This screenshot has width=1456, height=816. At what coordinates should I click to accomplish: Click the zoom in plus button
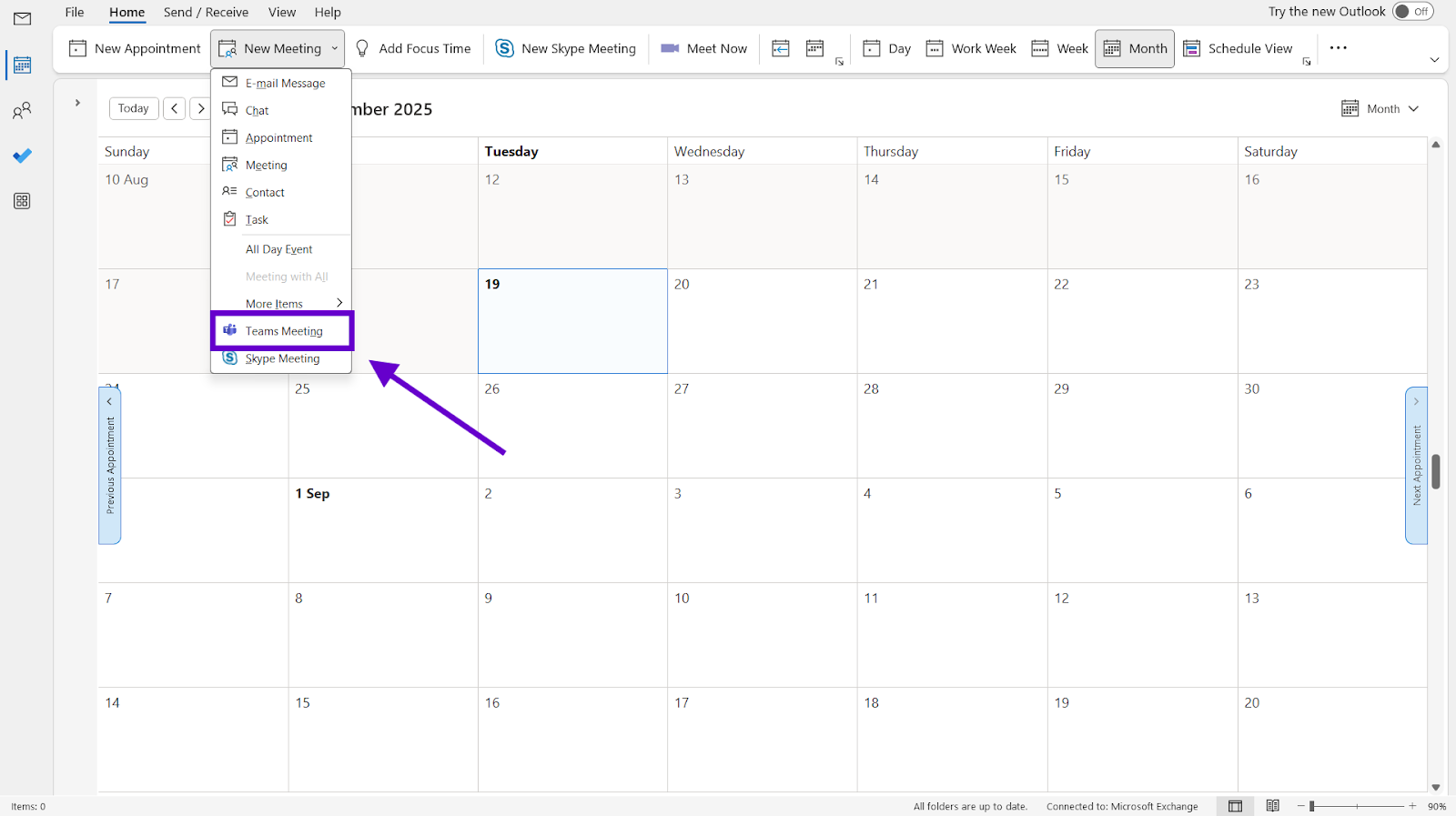click(x=1412, y=806)
